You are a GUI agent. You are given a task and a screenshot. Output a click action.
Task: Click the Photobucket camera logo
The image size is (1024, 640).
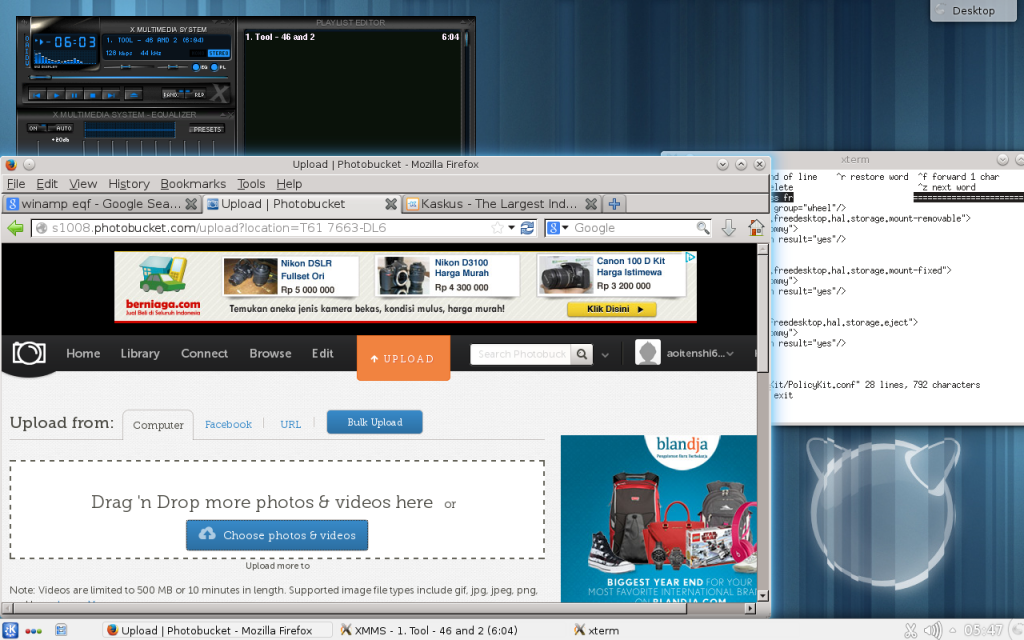pos(29,353)
